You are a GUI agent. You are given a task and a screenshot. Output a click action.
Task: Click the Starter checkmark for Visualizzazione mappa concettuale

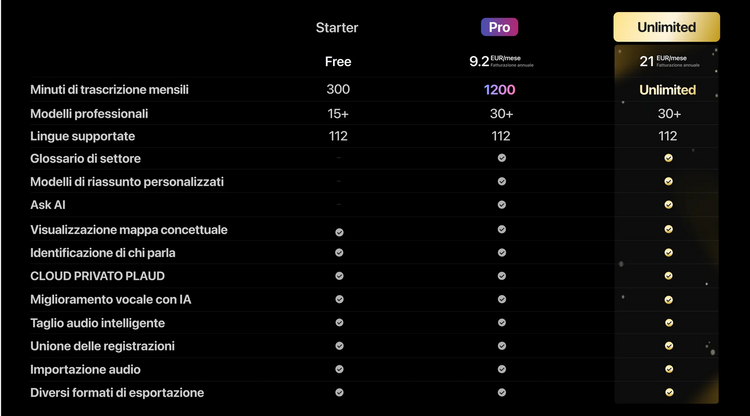coord(339,231)
